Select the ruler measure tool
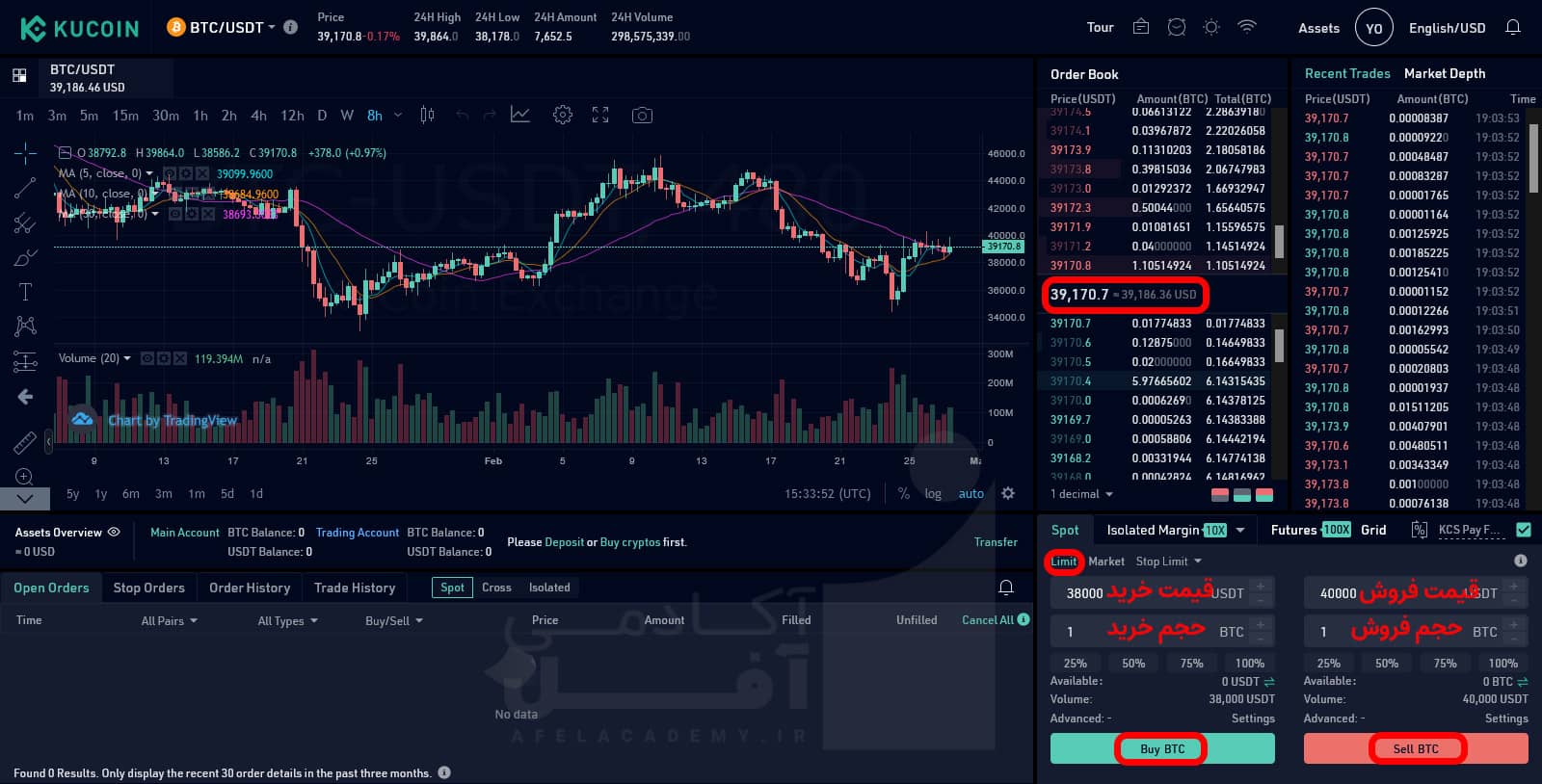The height and width of the screenshot is (784, 1542). pyautogui.click(x=25, y=443)
